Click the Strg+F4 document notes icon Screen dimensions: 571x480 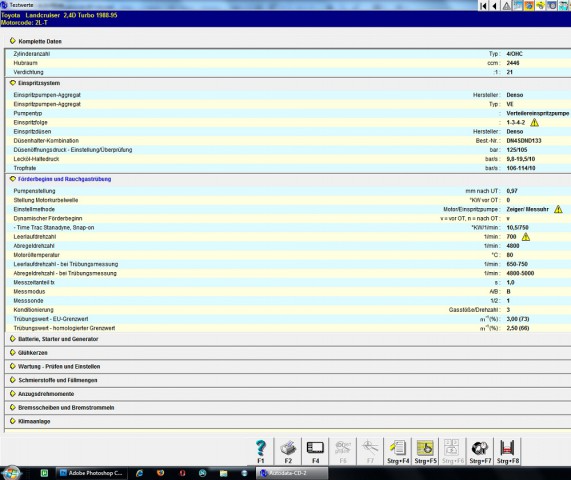398,452
